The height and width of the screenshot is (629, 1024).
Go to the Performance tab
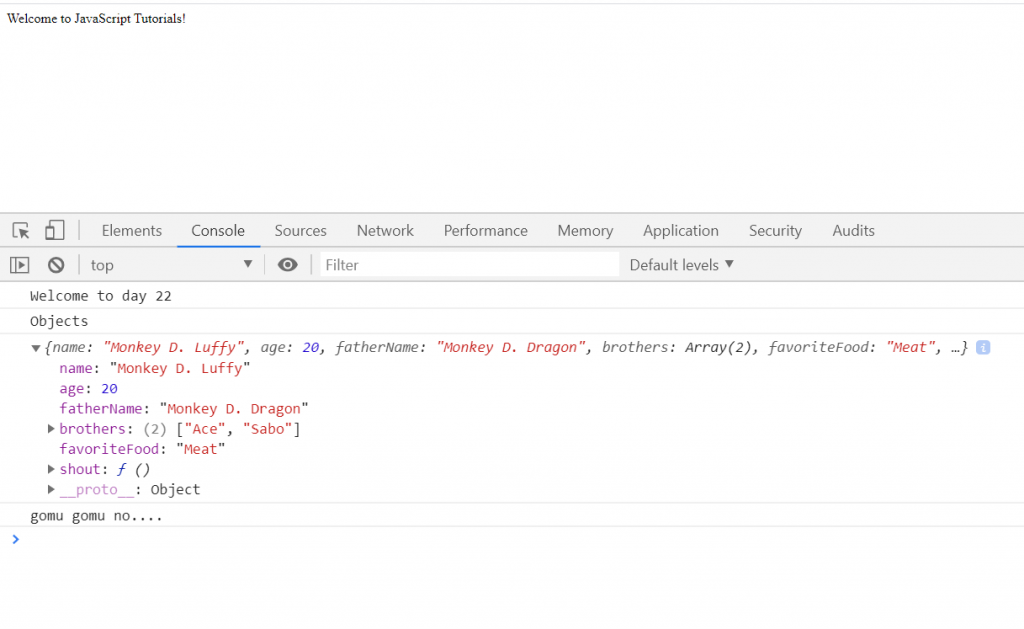click(486, 231)
